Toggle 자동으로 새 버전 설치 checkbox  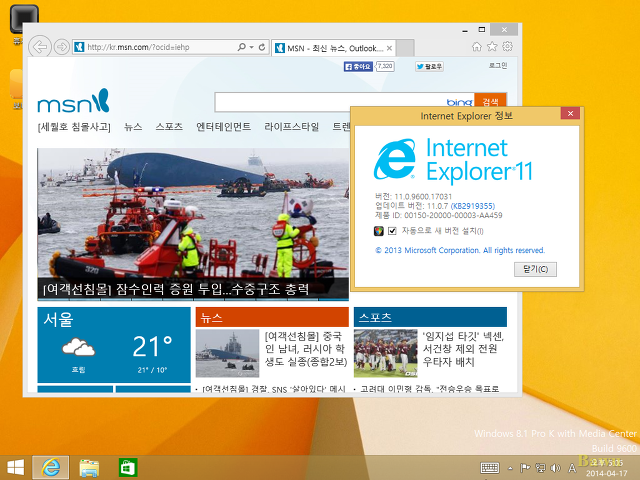tap(392, 231)
